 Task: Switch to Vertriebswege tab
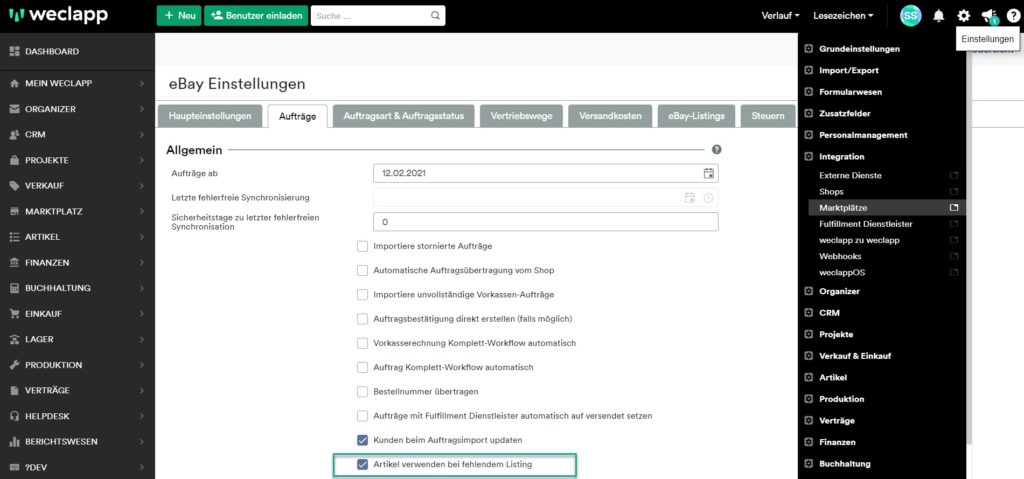pos(521,116)
